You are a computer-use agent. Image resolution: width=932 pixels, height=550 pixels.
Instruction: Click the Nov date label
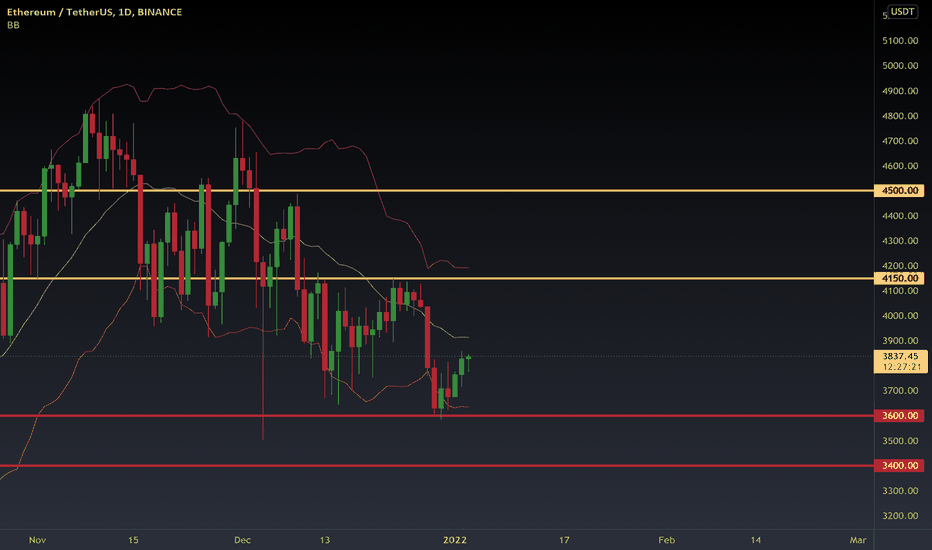[37, 540]
